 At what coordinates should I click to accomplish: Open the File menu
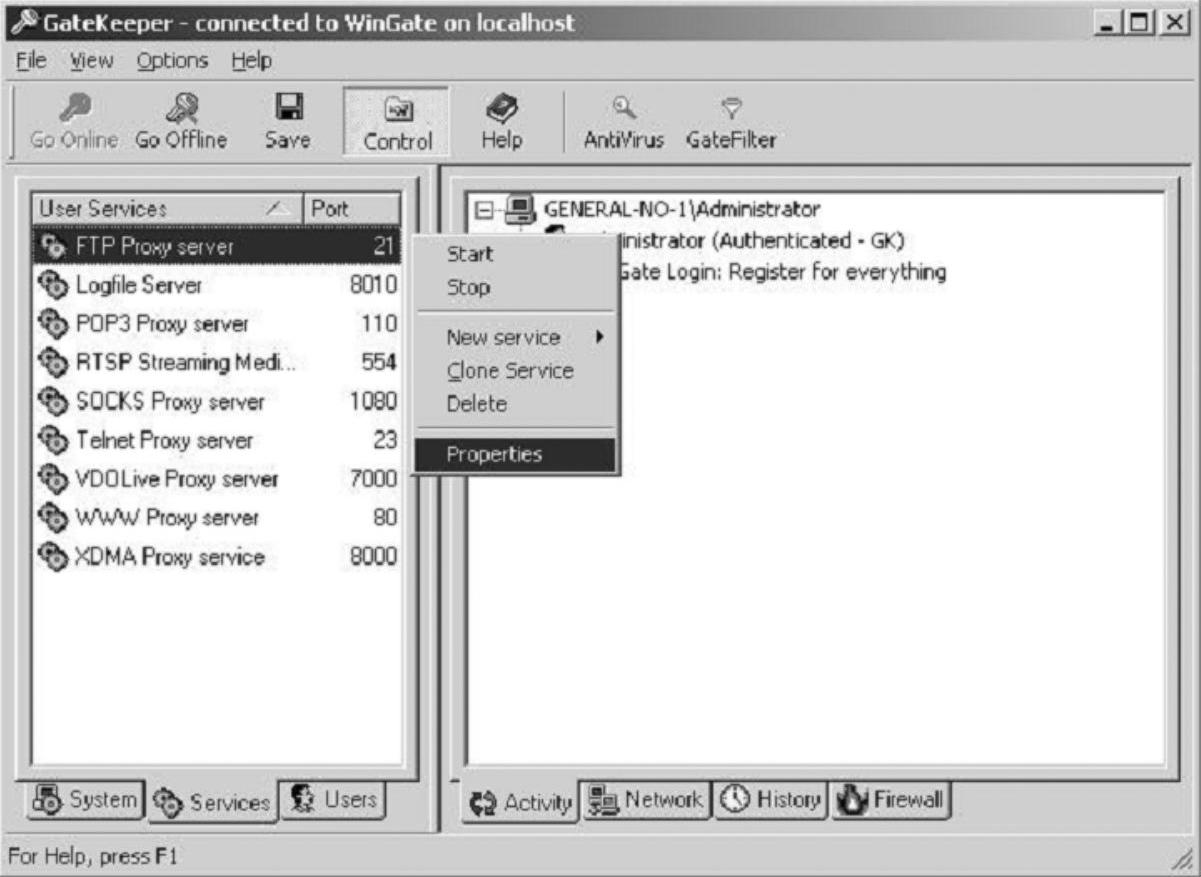[30, 61]
